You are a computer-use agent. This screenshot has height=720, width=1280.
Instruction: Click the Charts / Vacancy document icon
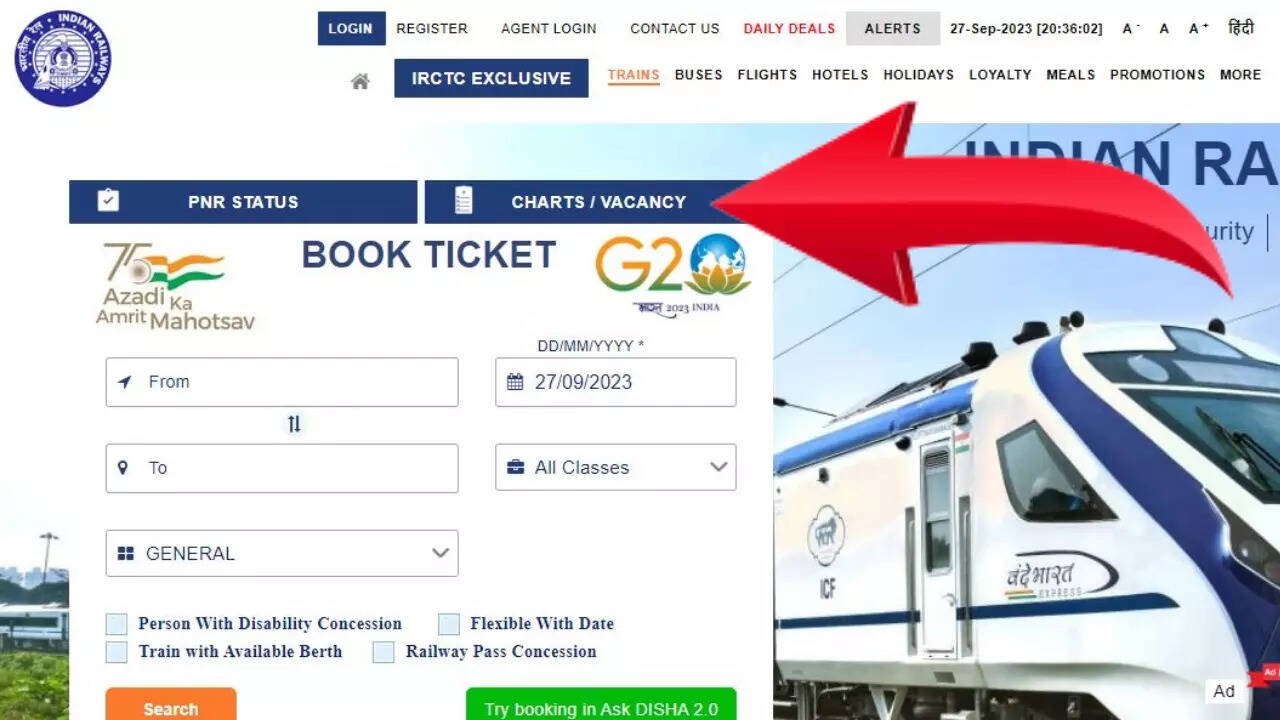[x=463, y=201]
